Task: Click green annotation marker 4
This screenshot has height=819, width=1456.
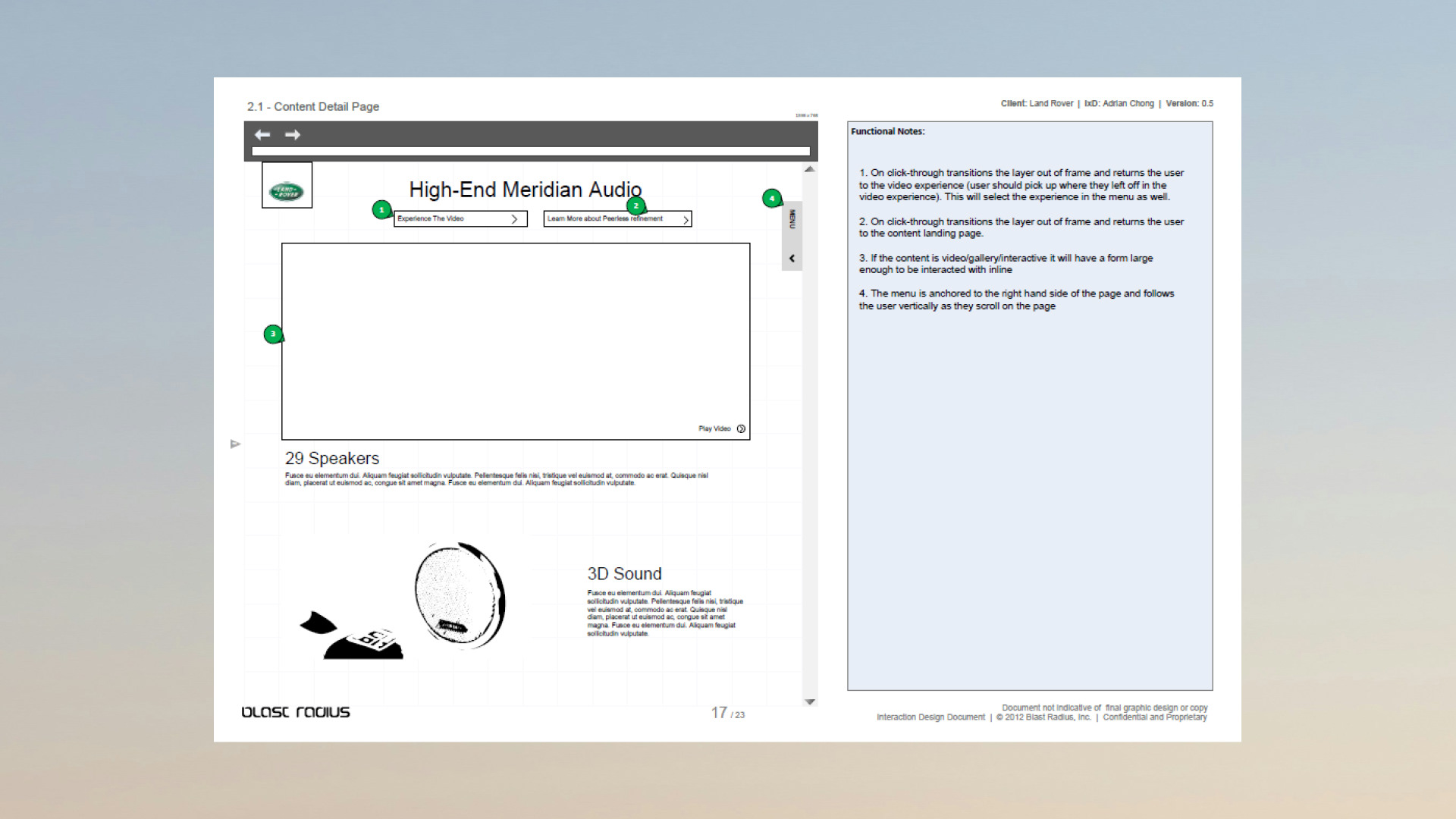Action: (x=771, y=198)
